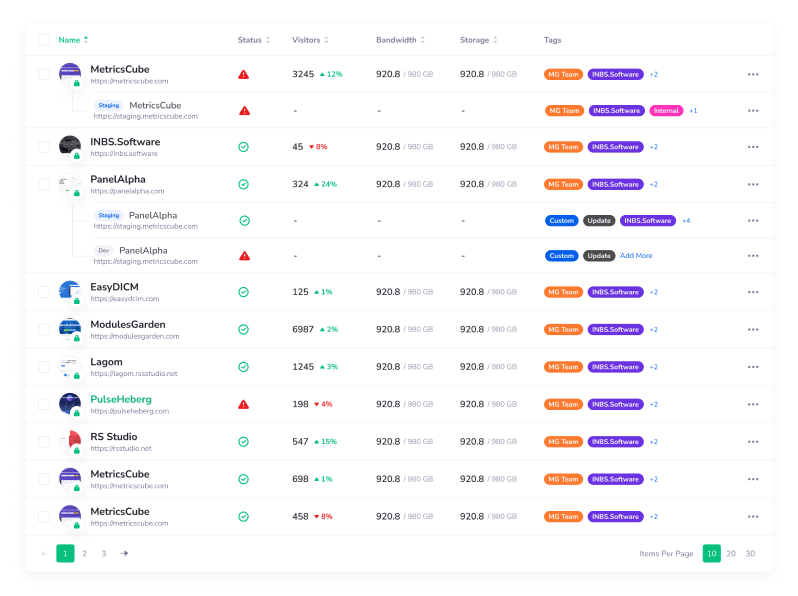The height and width of the screenshot is (596, 798).
Task: Click Add More tags link
Action: point(636,256)
